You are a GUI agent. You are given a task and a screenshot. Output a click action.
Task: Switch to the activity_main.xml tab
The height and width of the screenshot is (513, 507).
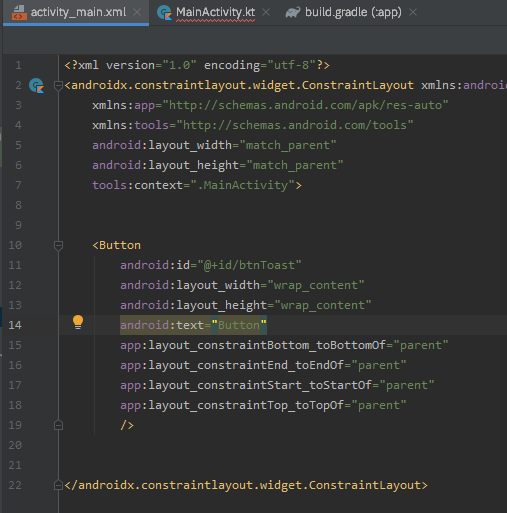click(x=76, y=12)
